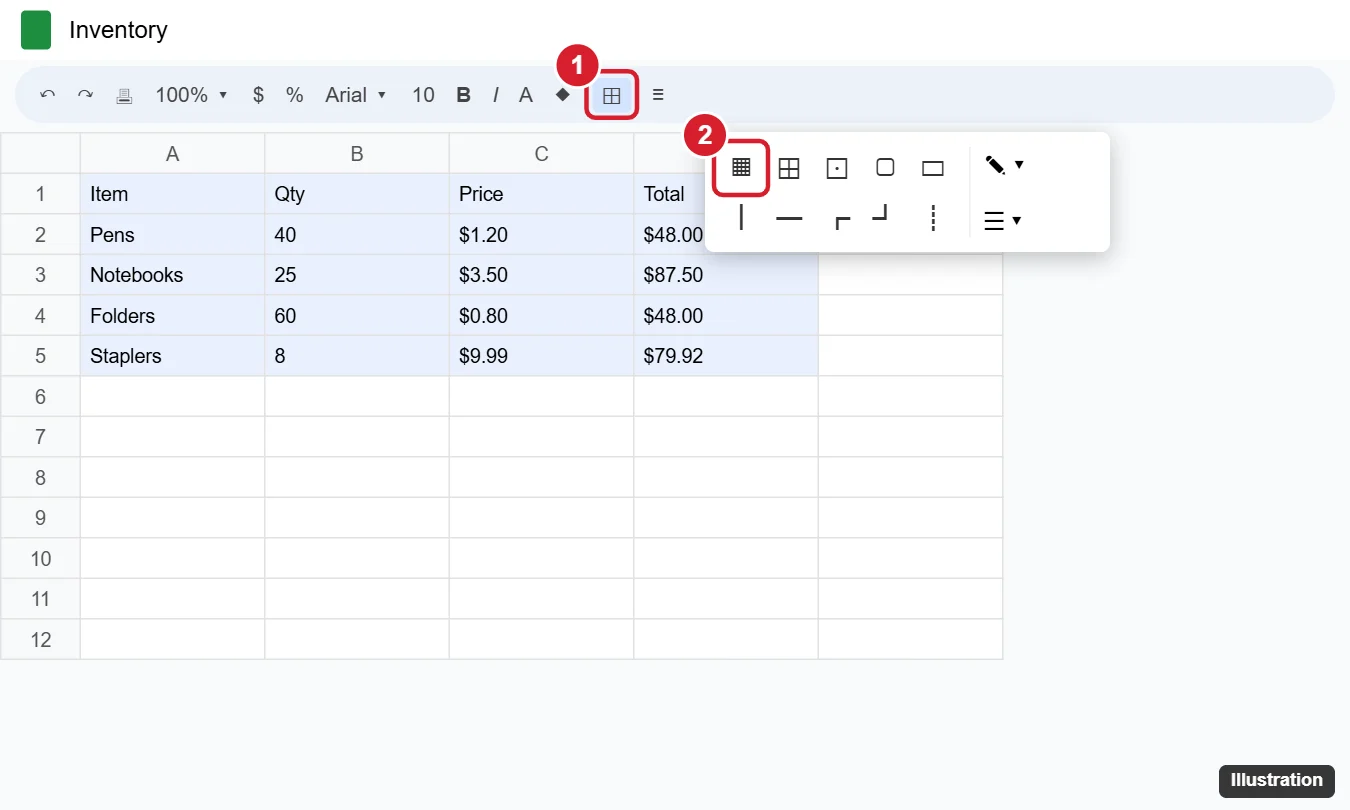Apply all borders option in popup
This screenshot has width=1350, height=810.
pos(741,168)
